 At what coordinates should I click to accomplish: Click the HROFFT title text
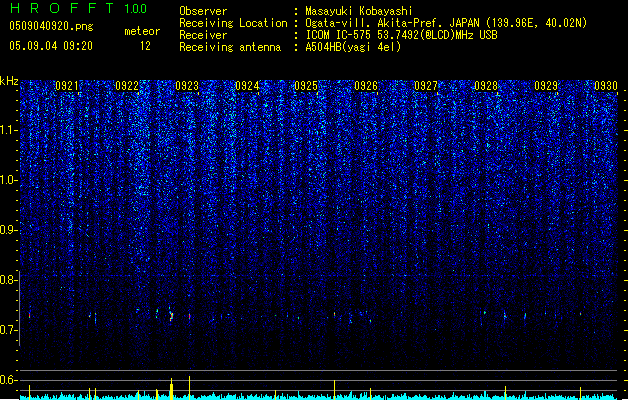62,8
